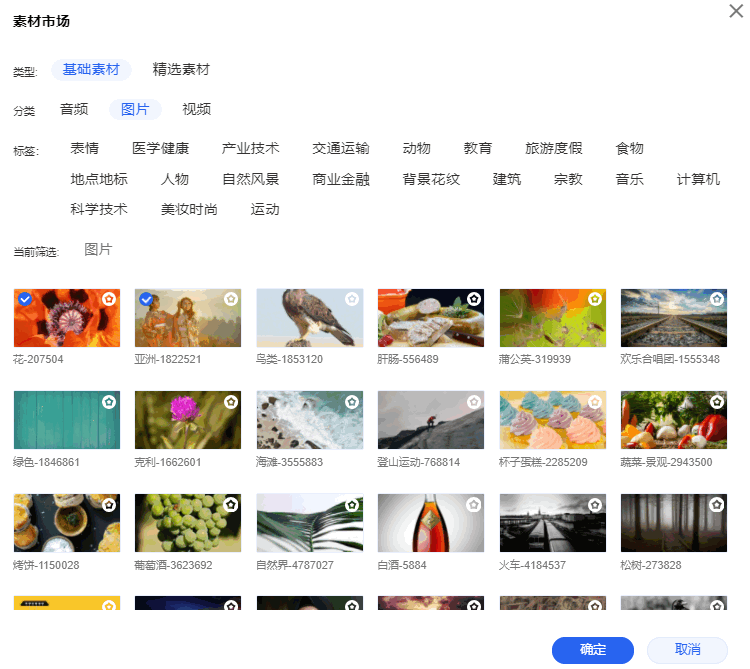Click the 杯子蛋糕-2285209 caption text
The image size is (750, 669).
tap(543, 462)
